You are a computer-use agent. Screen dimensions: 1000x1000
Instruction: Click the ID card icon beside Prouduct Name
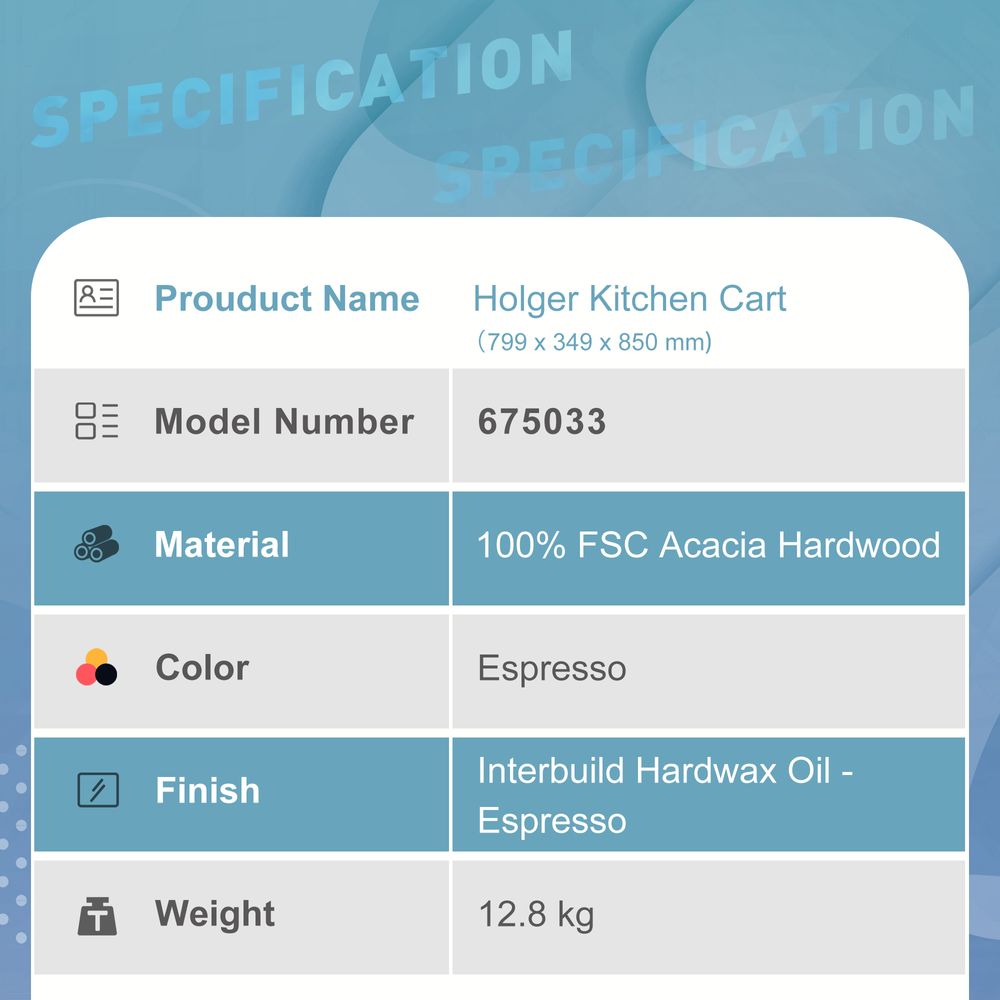tap(97, 298)
